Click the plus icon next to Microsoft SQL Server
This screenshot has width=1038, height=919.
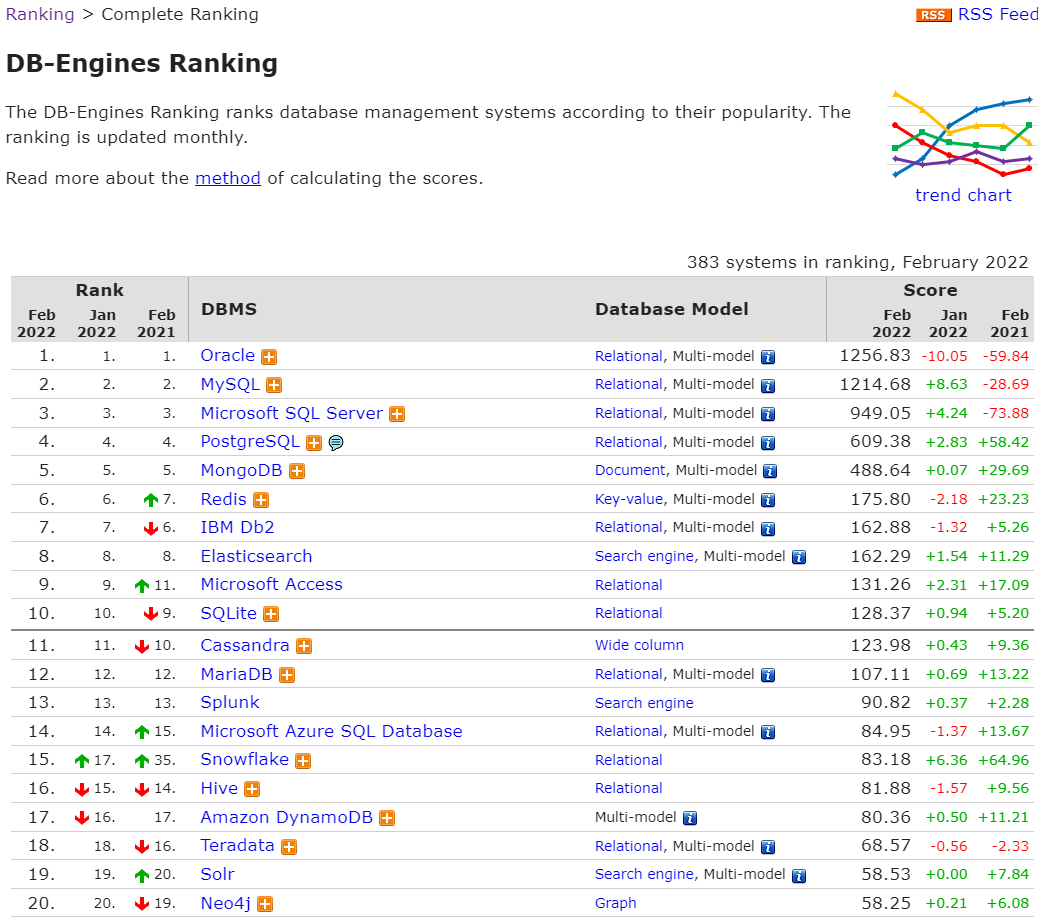[x=397, y=414]
